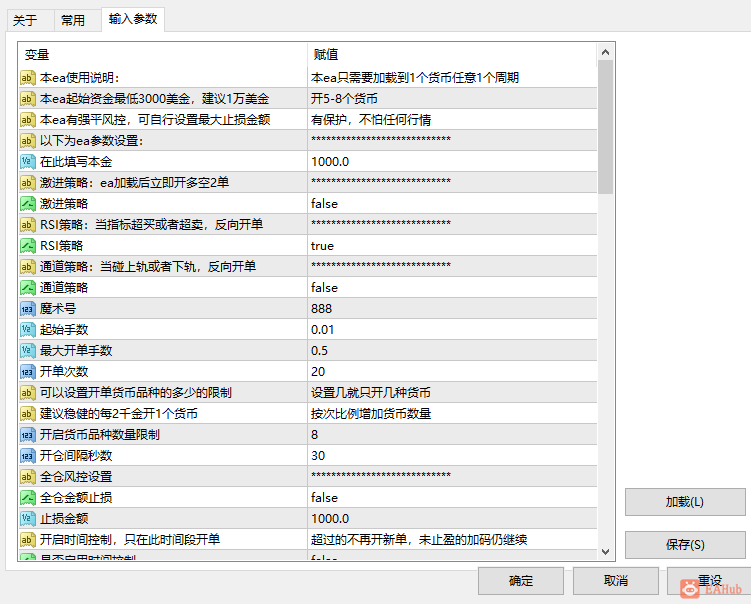The width and height of the screenshot is (751, 604).
Task: Switch to the 常用 tab
Action: (78, 21)
